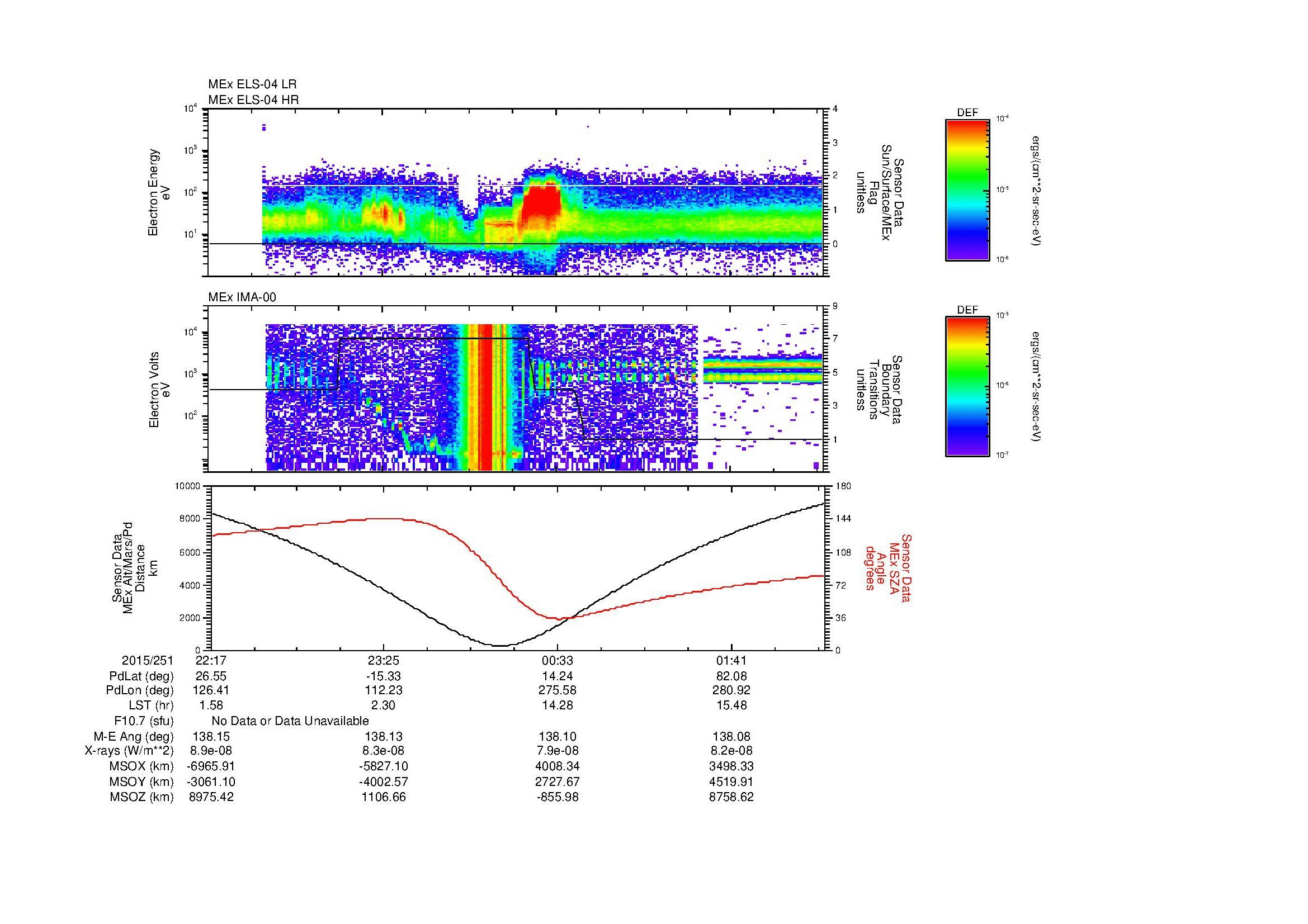Click the 'LST (hr)' row label
This screenshot has height=924, width=1308.
(151, 705)
